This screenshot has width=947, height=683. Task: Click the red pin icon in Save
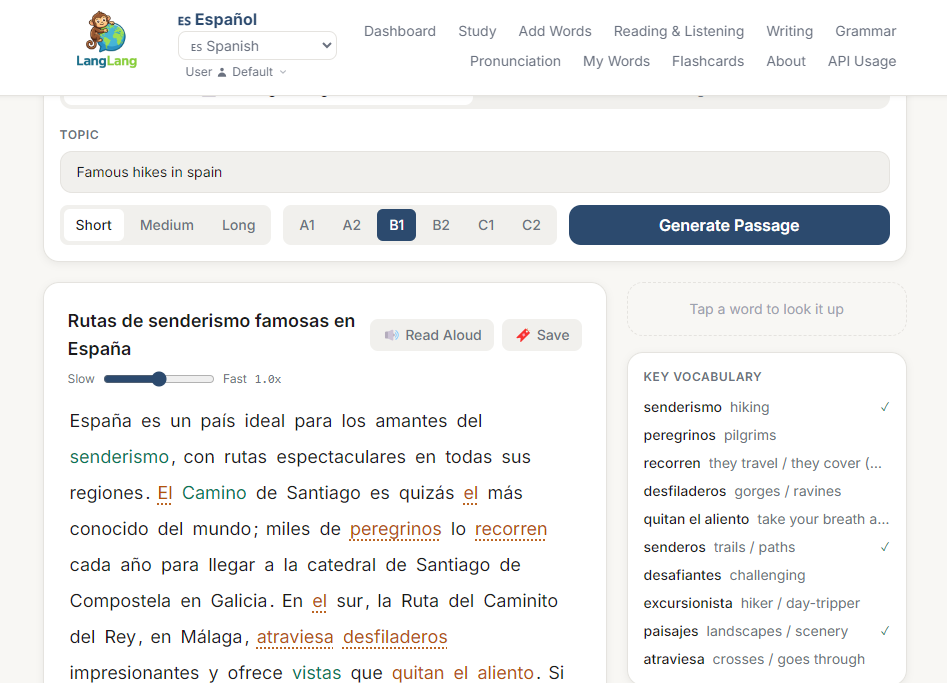coord(523,335)
